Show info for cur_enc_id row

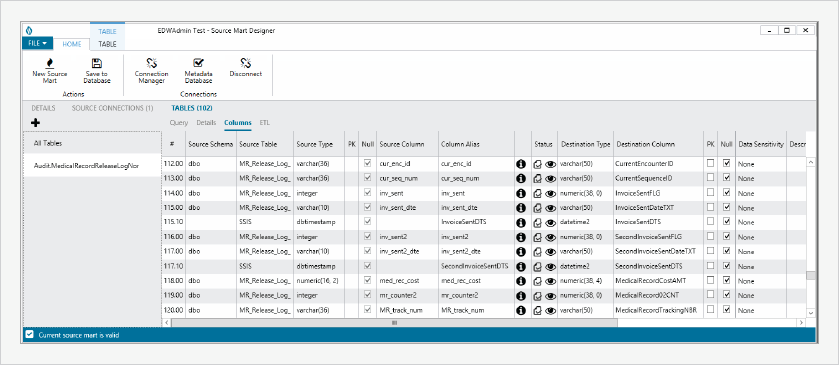pos(521,164)
